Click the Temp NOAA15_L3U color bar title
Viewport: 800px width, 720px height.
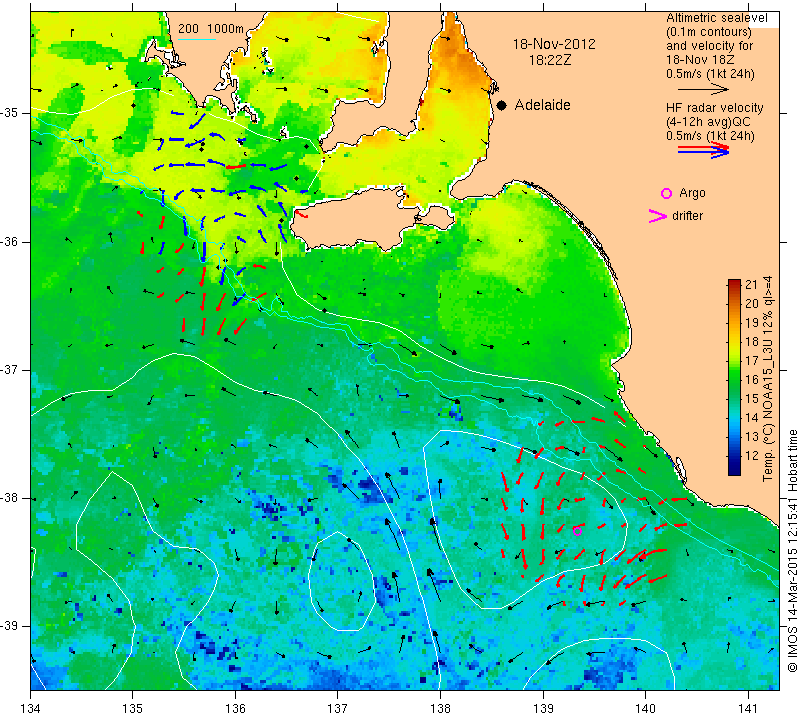click(x=768, y=379)
